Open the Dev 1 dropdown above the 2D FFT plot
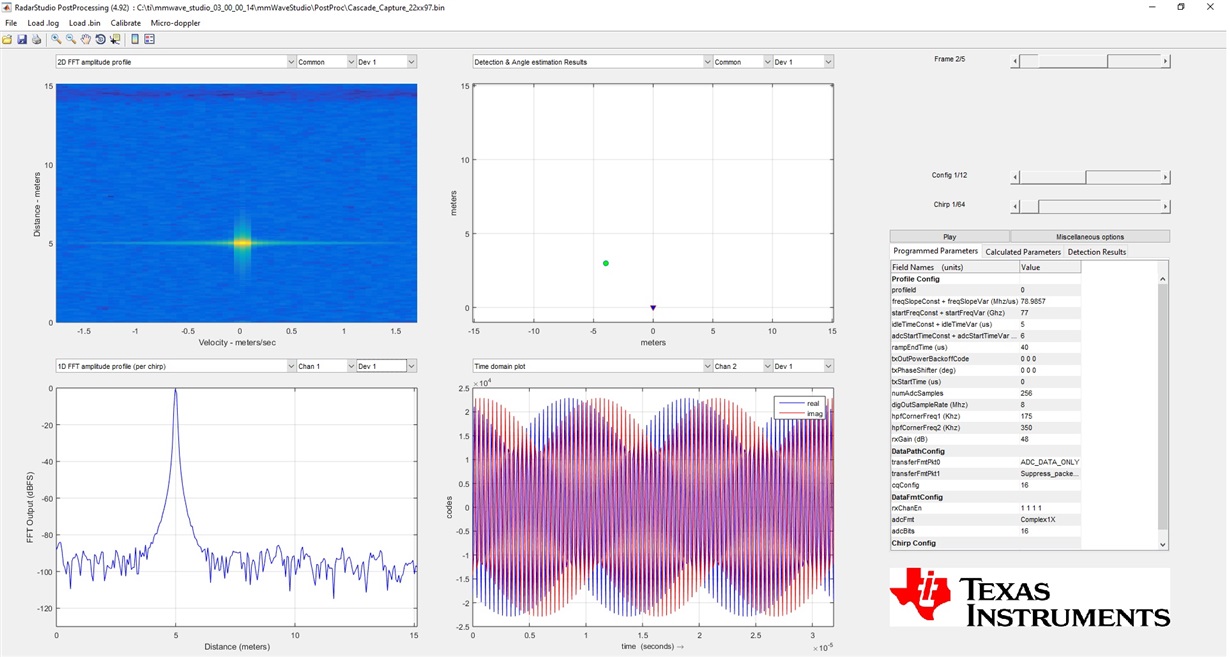Viewport: 1230px width, 657px height. click(386, 62)
